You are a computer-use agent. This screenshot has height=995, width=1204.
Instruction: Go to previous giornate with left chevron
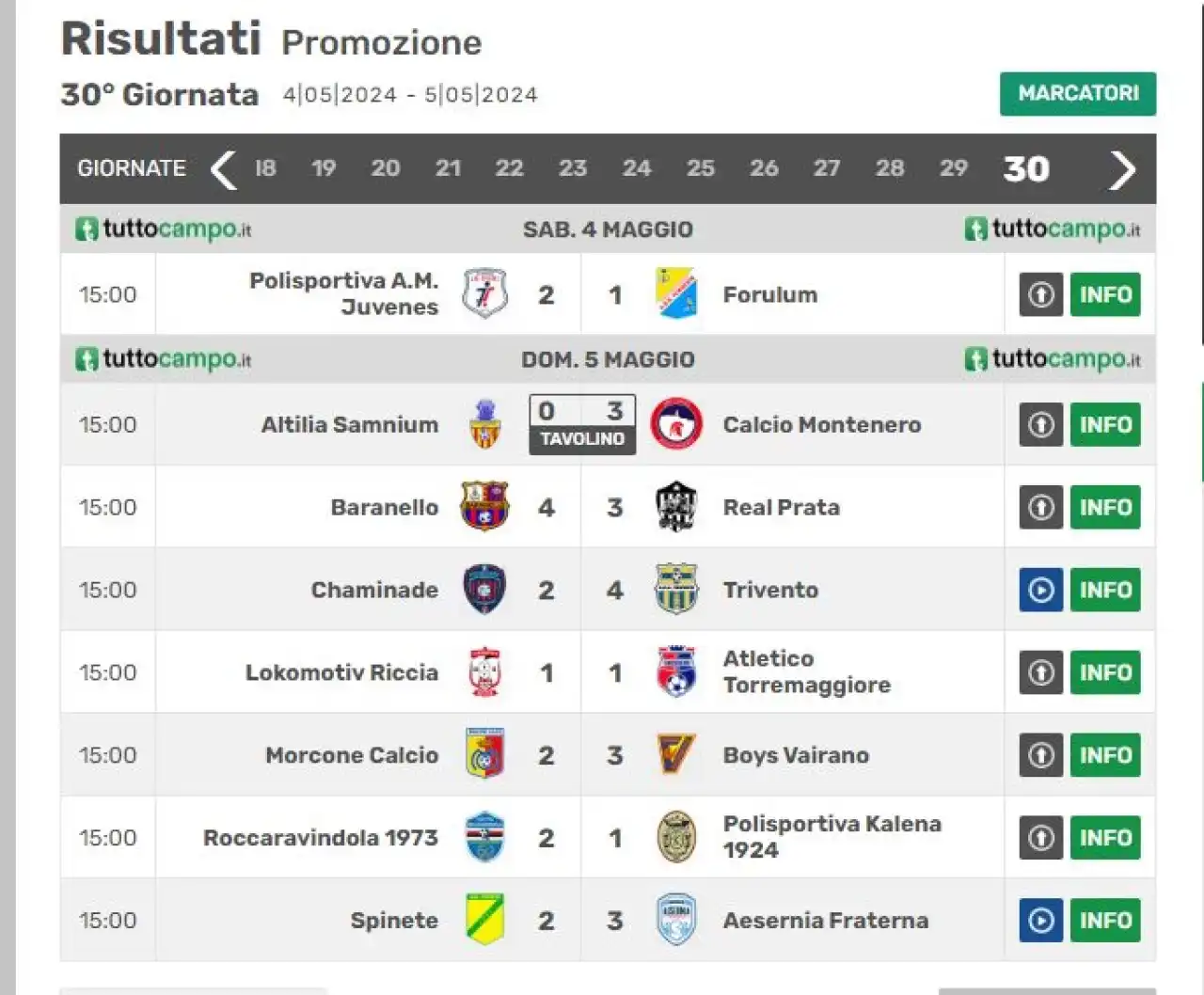pyautogui.click(x=223, y=169)
